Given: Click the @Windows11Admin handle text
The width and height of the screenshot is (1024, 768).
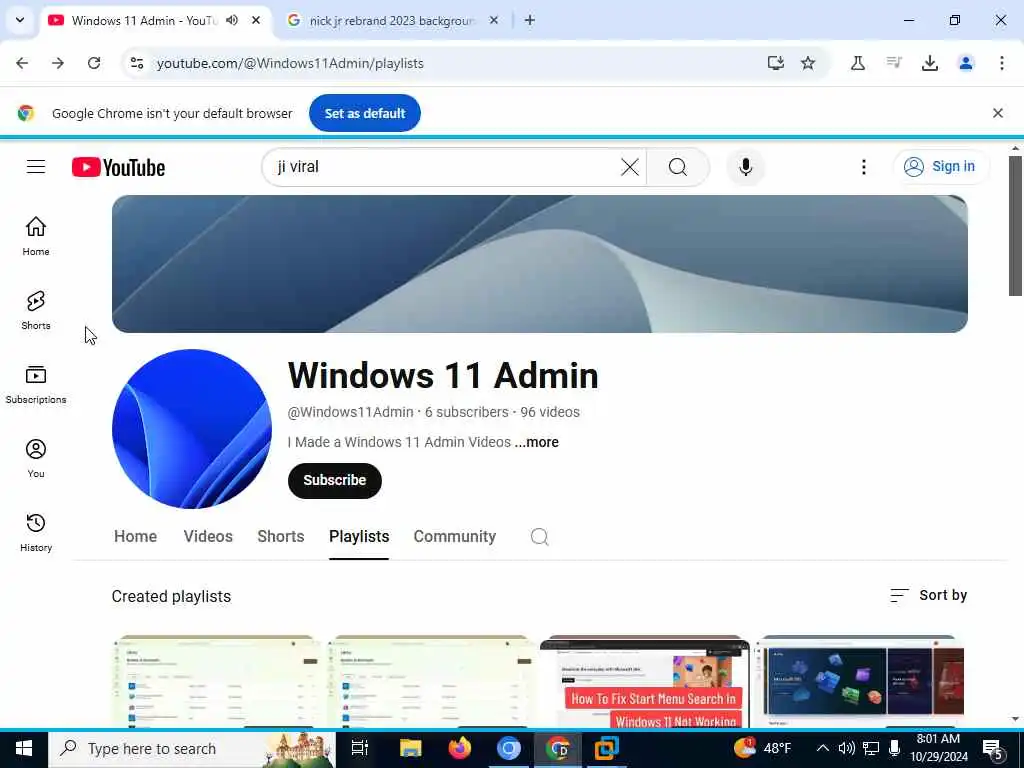Looking at the screenshot, I should pyautogui.click(x=351, y=412).
